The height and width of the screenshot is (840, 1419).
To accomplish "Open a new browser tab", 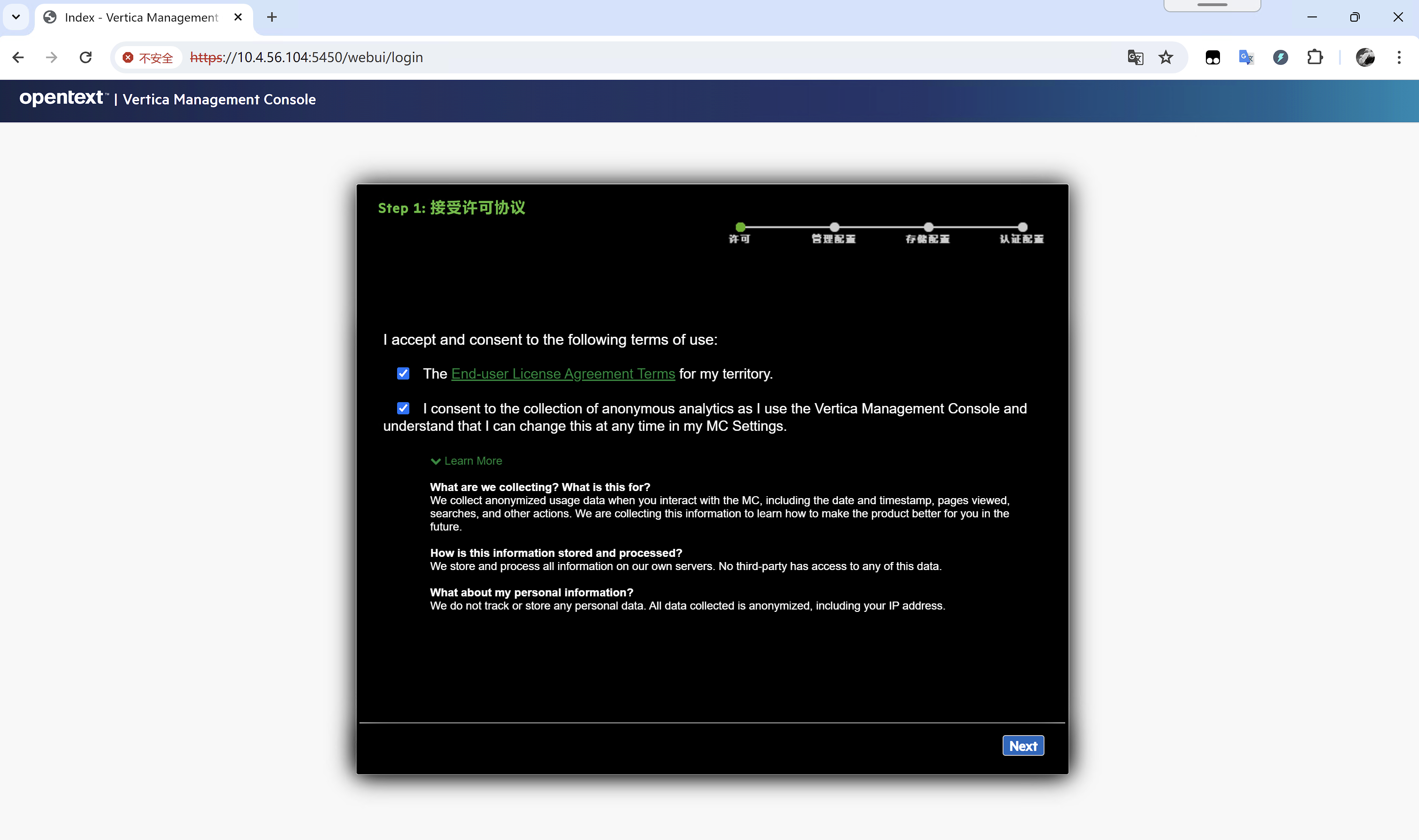I will click(x=272, y=17).
